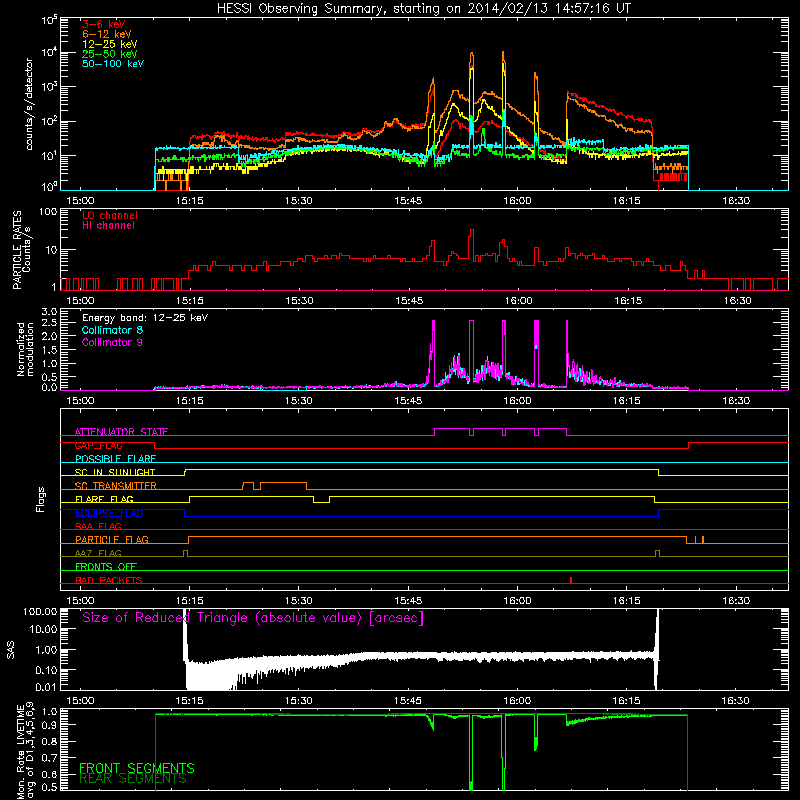This screenshot has height=800, width=800.
Task: Click the Flags panel axis label
Action: point(41,500)
